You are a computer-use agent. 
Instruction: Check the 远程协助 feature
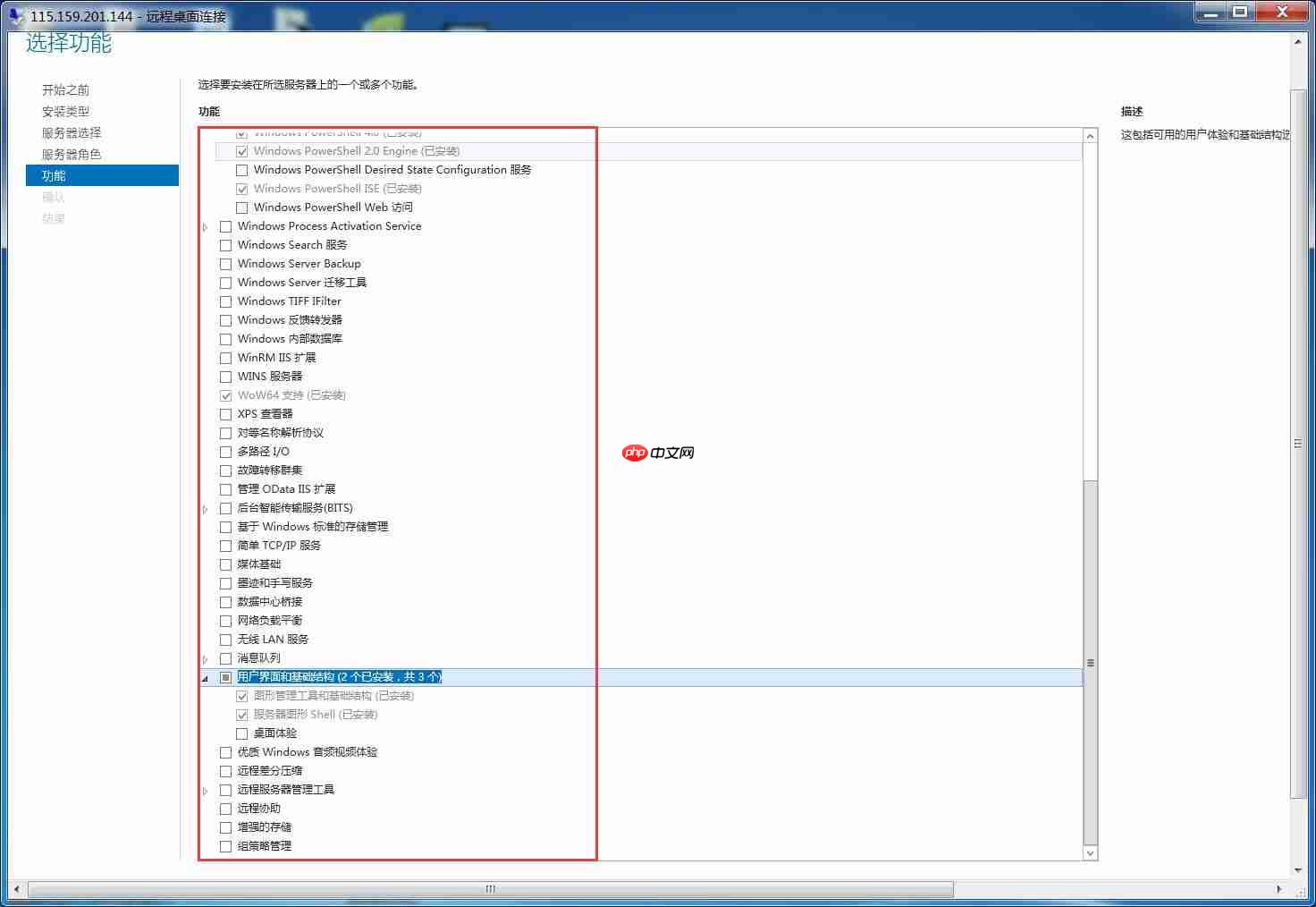pyautogui.click(x=225, y=808)
